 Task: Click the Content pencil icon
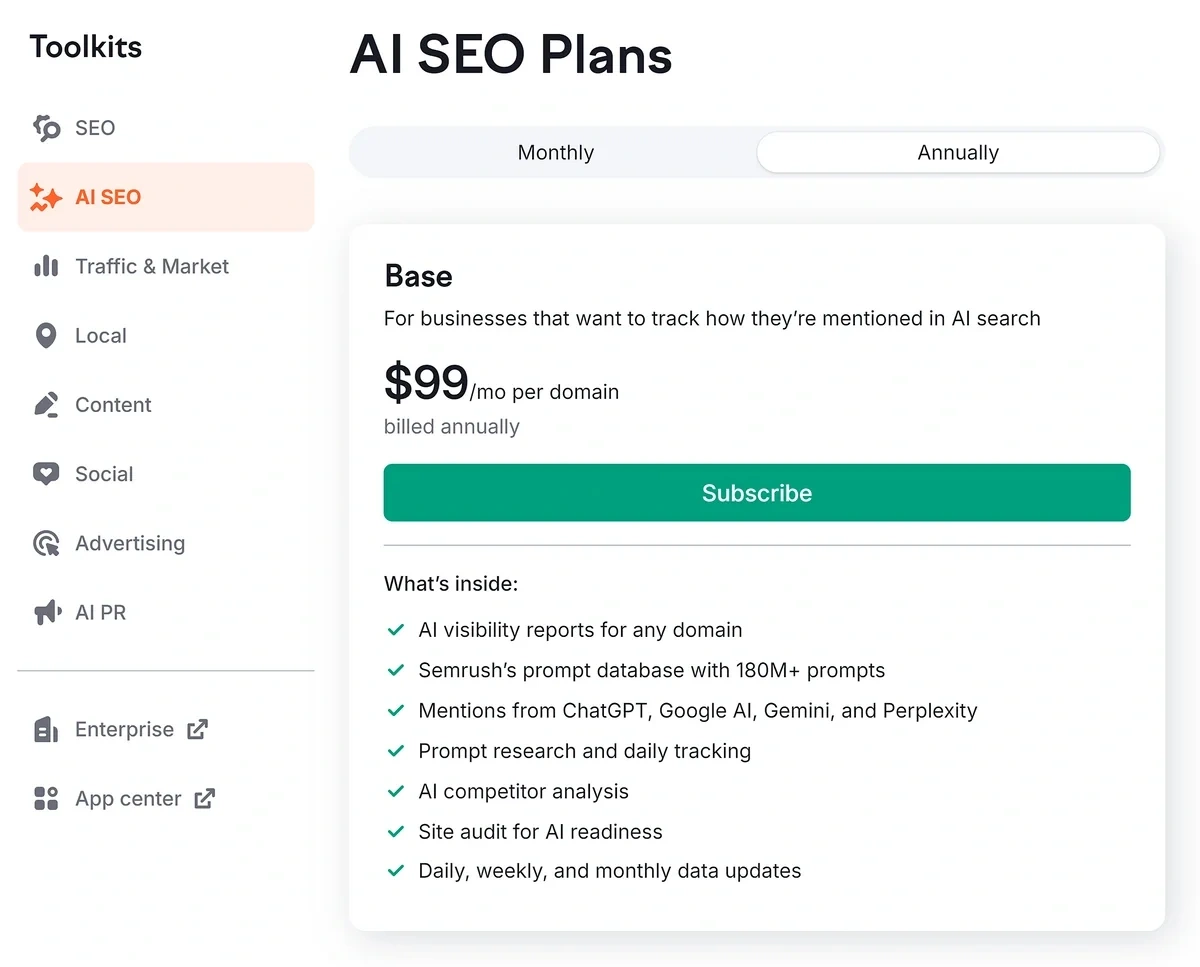coord(46,405)
